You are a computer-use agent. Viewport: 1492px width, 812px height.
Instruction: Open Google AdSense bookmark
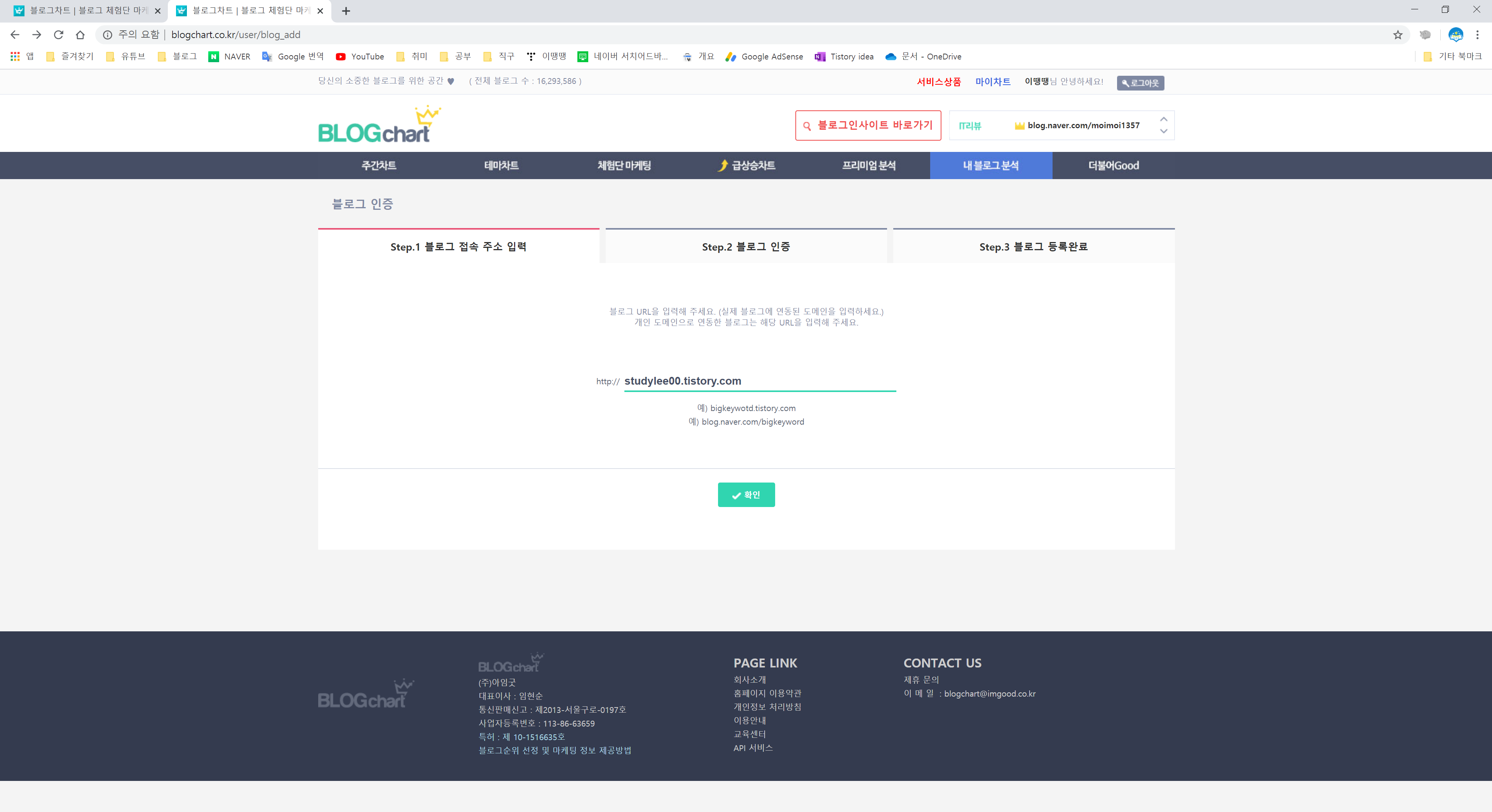(764, 56)
